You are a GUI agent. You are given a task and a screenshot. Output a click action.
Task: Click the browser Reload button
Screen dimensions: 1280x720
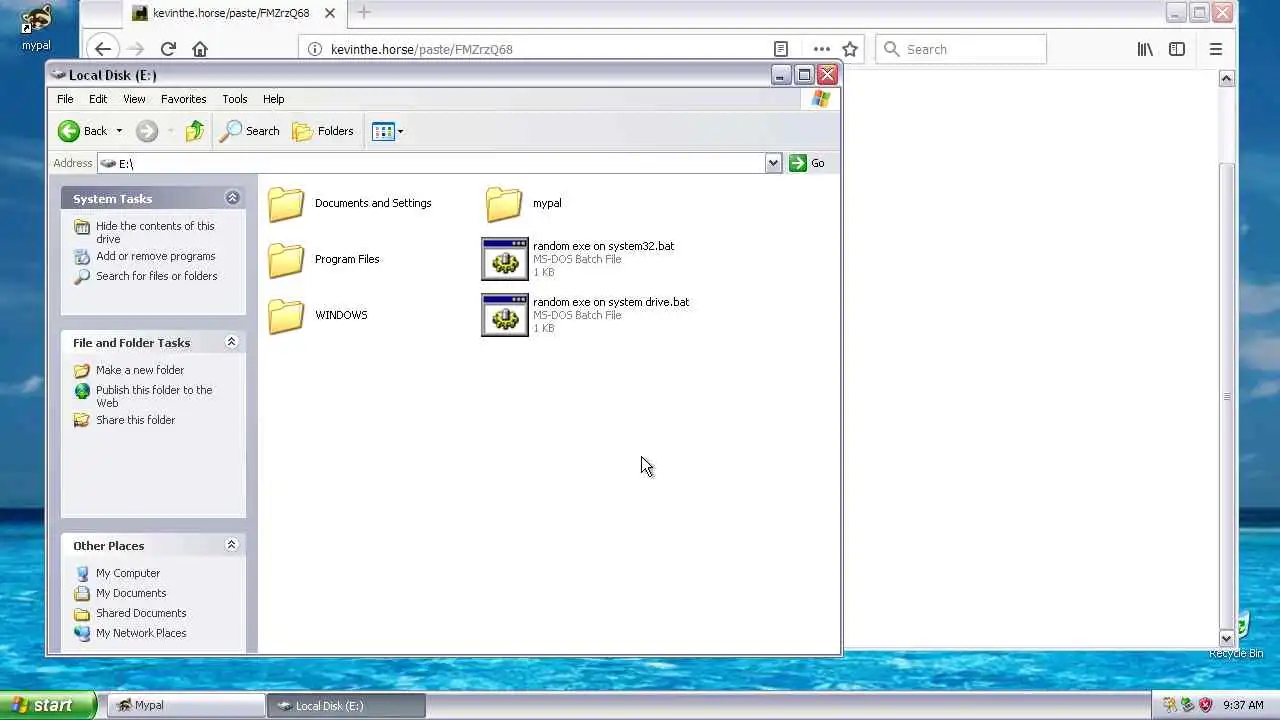(x=168, y=49)
